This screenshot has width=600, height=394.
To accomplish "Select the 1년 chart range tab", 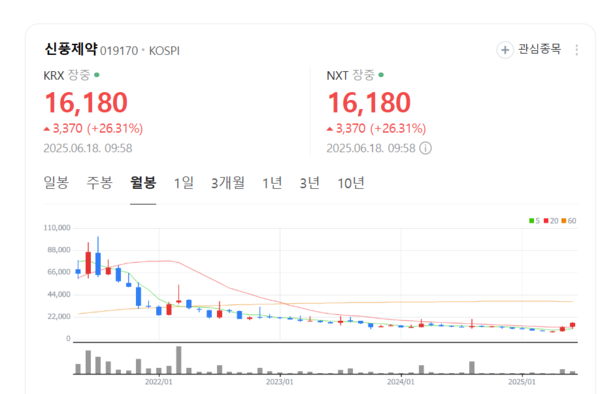I will (x=272, y=183).
